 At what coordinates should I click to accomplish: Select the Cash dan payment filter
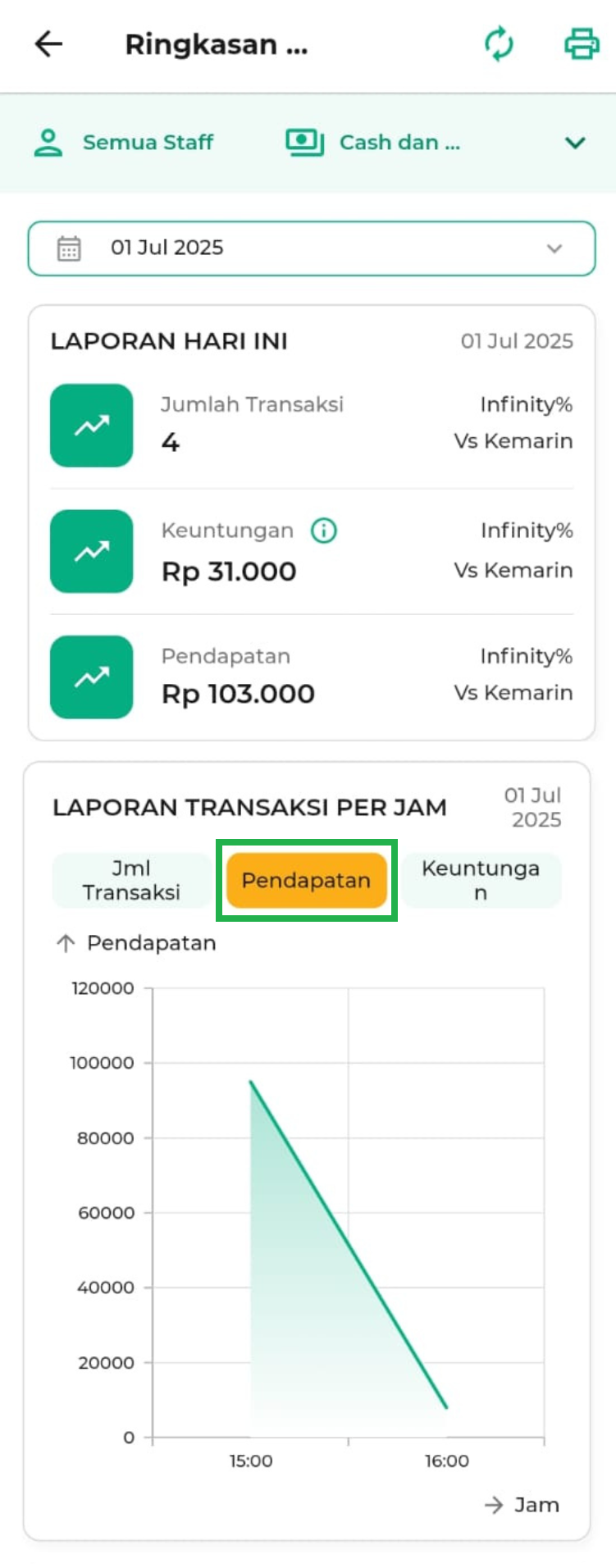pos(399,143)
